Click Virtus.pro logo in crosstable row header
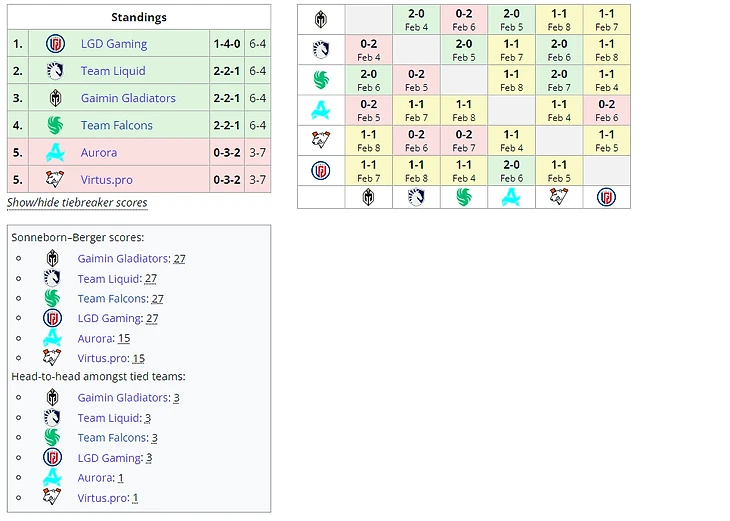Viewport: 730px width, 521px height. click(321, 140)
